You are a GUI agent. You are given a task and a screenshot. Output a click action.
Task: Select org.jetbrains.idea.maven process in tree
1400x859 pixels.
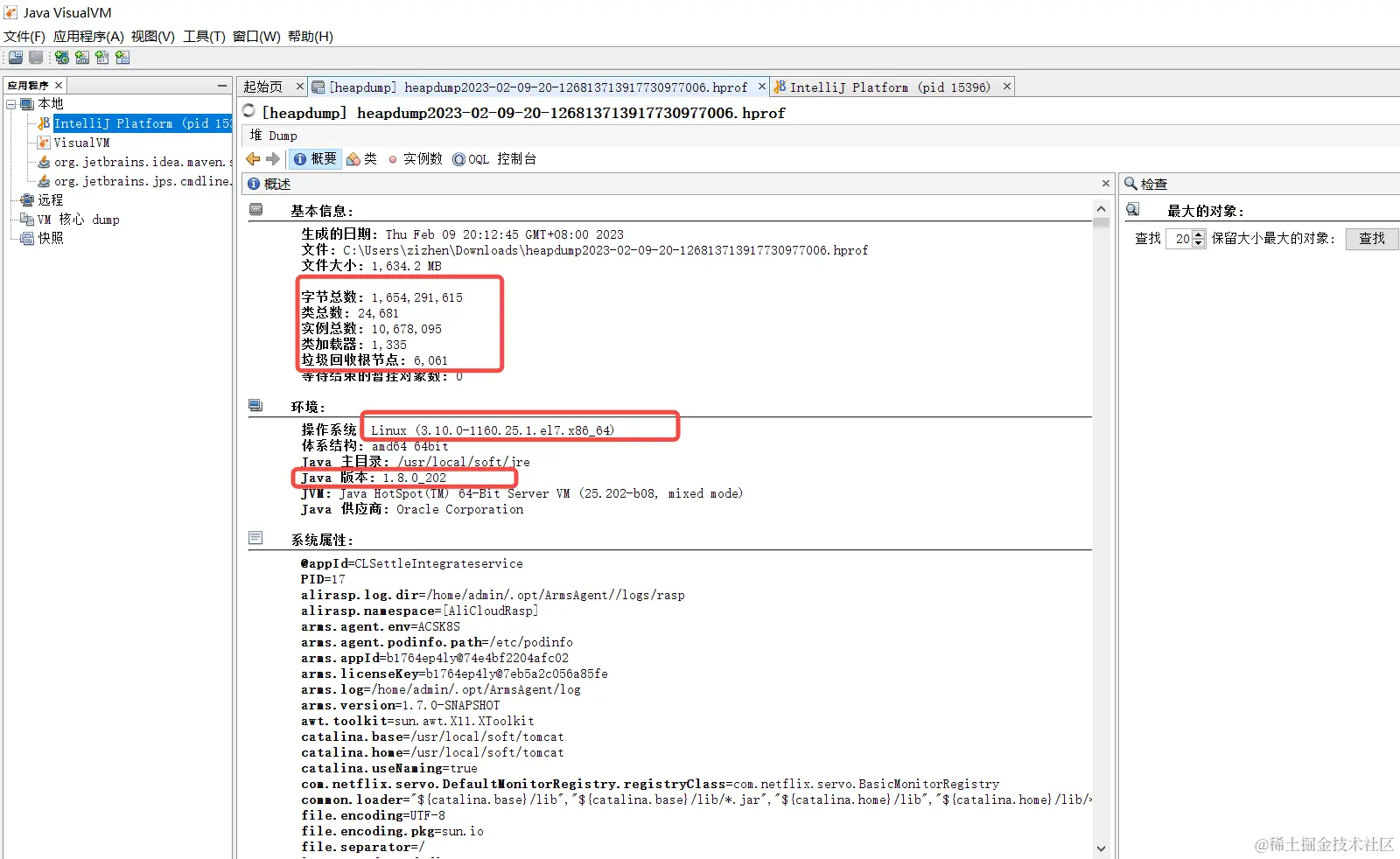point(143,162)
